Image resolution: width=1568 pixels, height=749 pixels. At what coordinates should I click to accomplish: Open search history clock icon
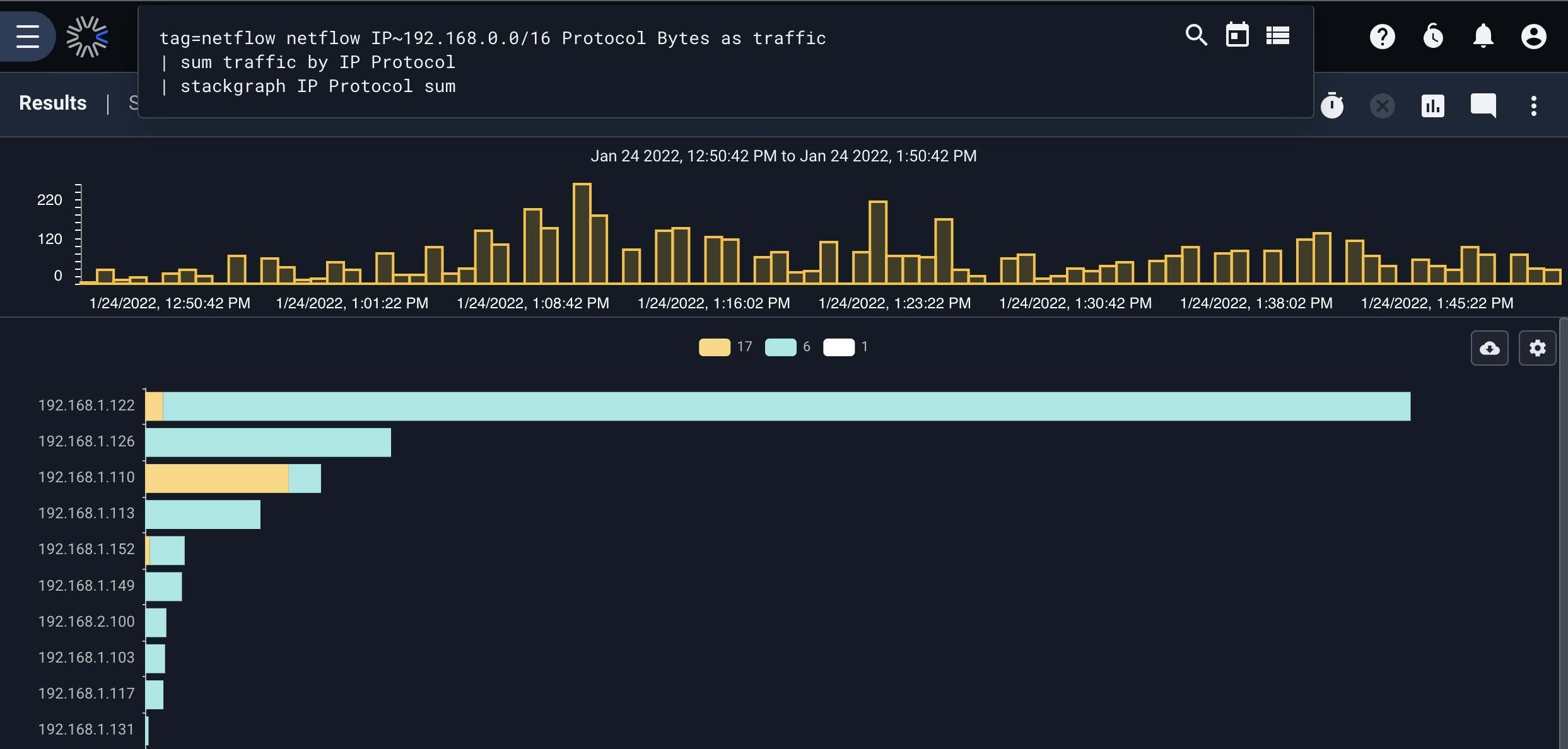[x=1433, y=36]
